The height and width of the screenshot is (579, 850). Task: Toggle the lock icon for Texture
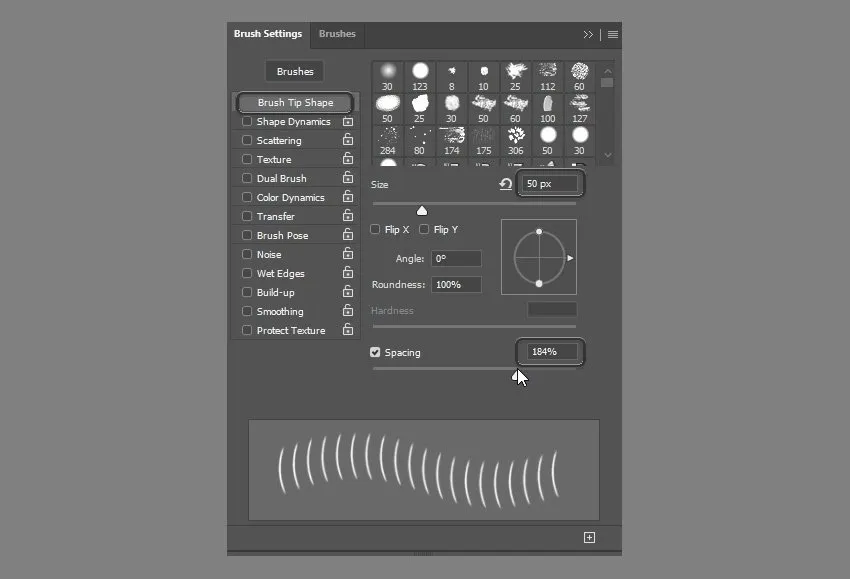[348, 160]
